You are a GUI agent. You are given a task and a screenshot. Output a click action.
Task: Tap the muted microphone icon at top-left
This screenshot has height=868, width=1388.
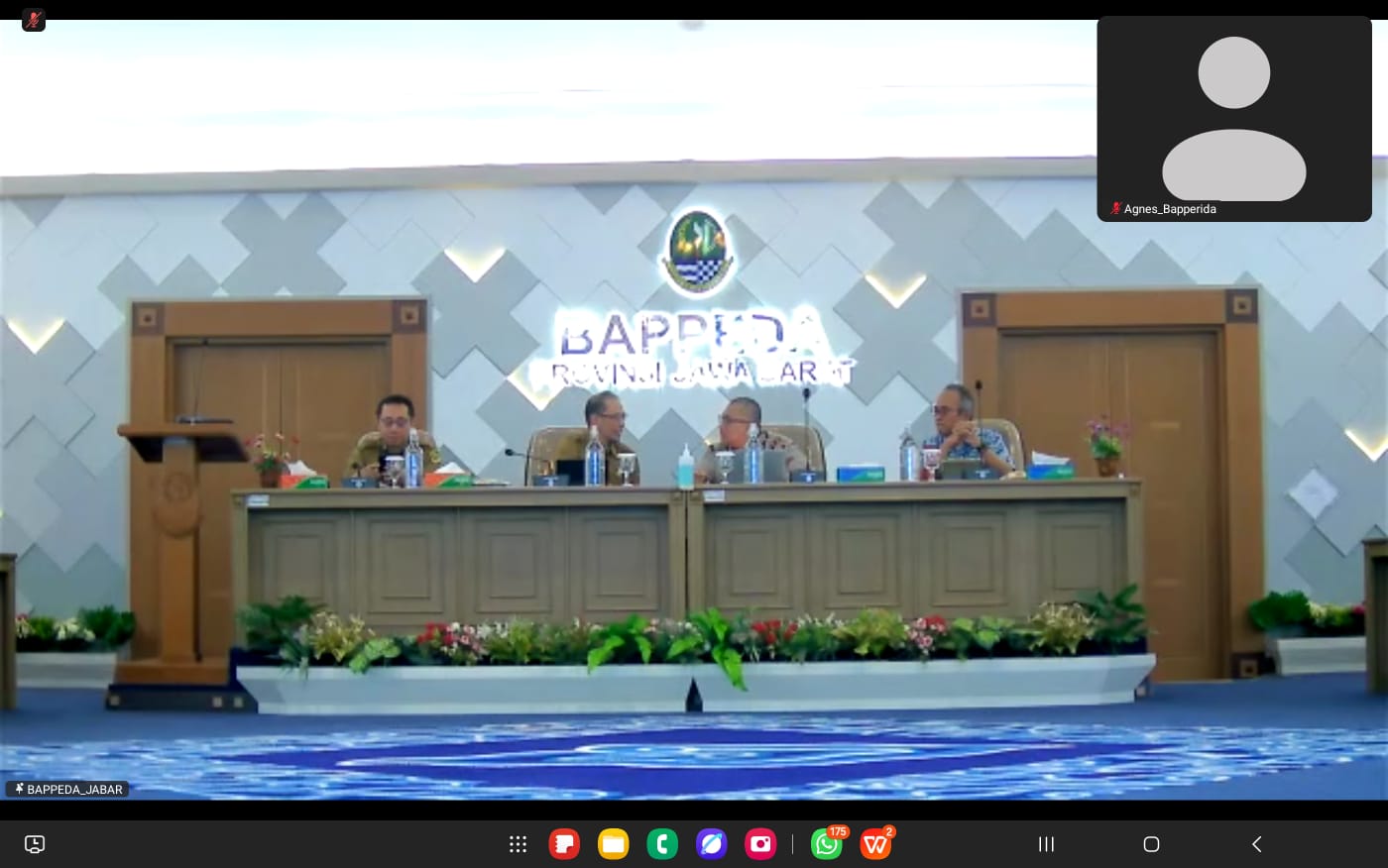(x=34, y=20)
